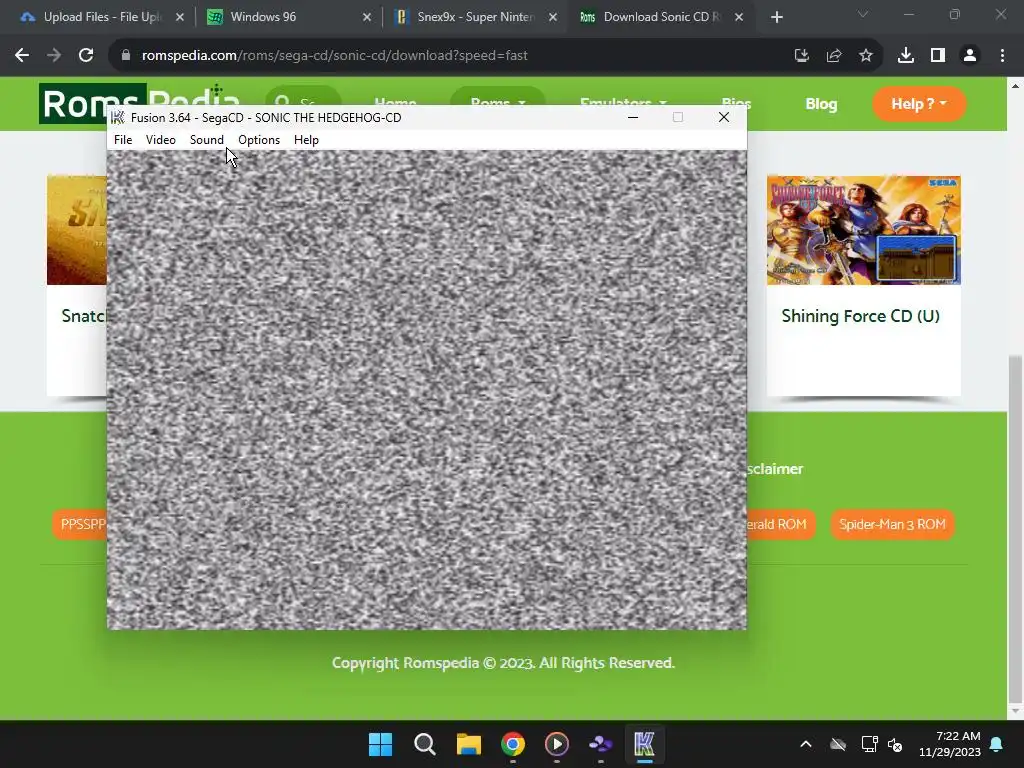Viewport: 1024px width, 768px height.
Task: Close the Windows 96 tab
Action: (366, 18)
